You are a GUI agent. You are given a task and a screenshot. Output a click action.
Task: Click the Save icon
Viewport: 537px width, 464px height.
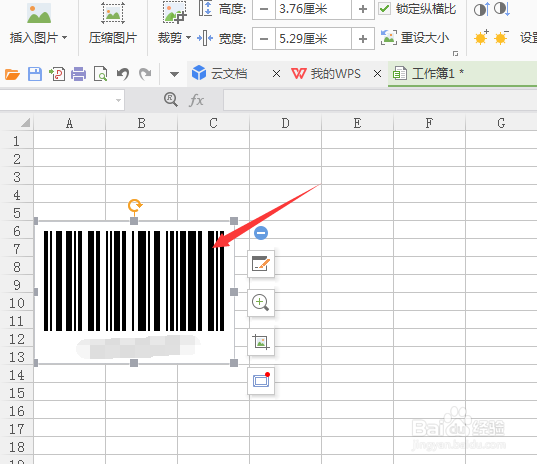(35, 74)
